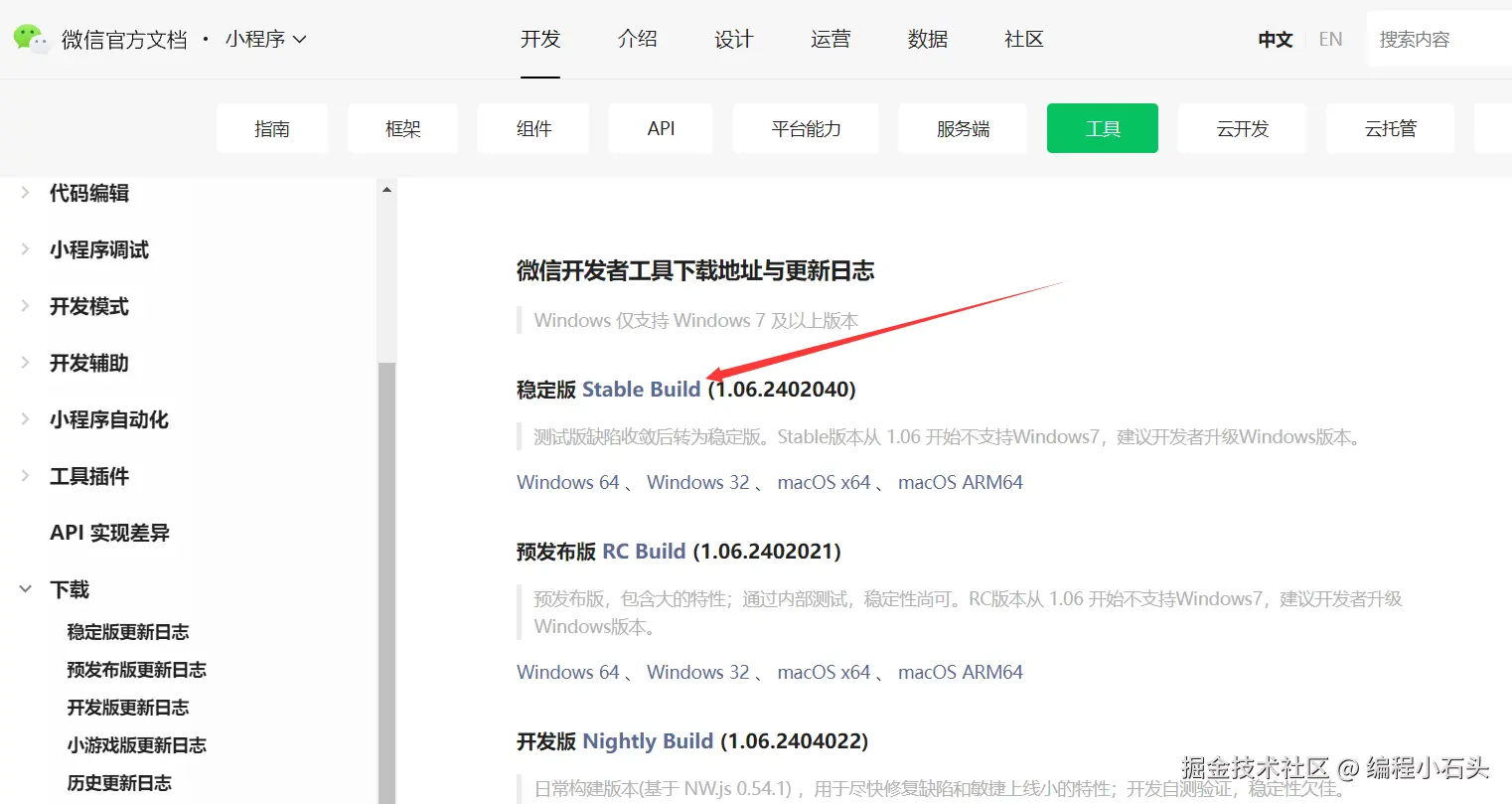Click the nightly version number 1.06.2404022
The width and height of the screenshot is (1512, 804).
tap(795, 740)
